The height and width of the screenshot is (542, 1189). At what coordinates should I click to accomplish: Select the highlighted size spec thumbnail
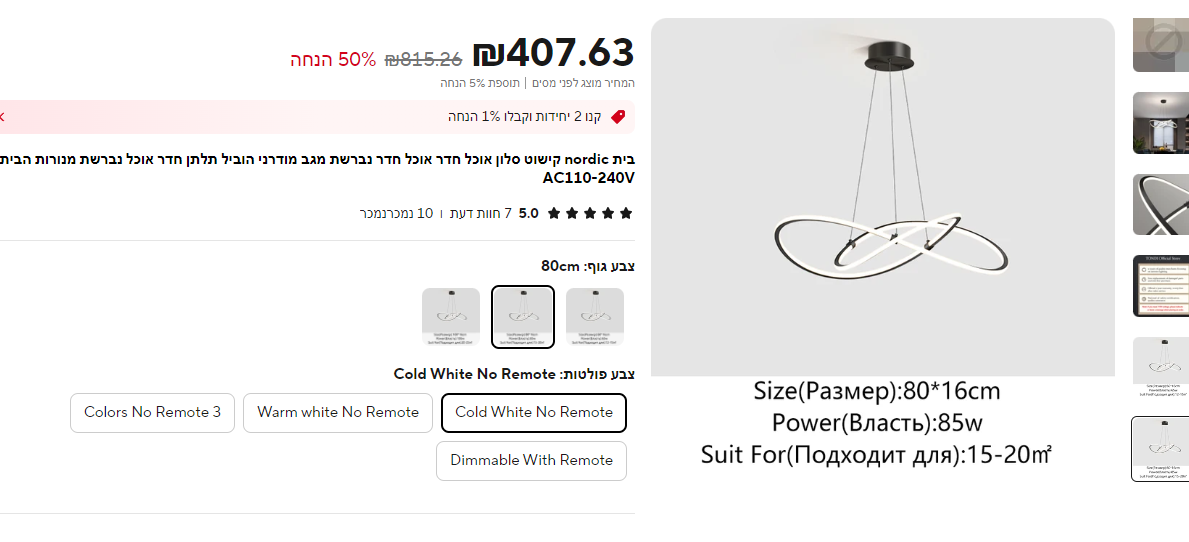click(1160, 449)
